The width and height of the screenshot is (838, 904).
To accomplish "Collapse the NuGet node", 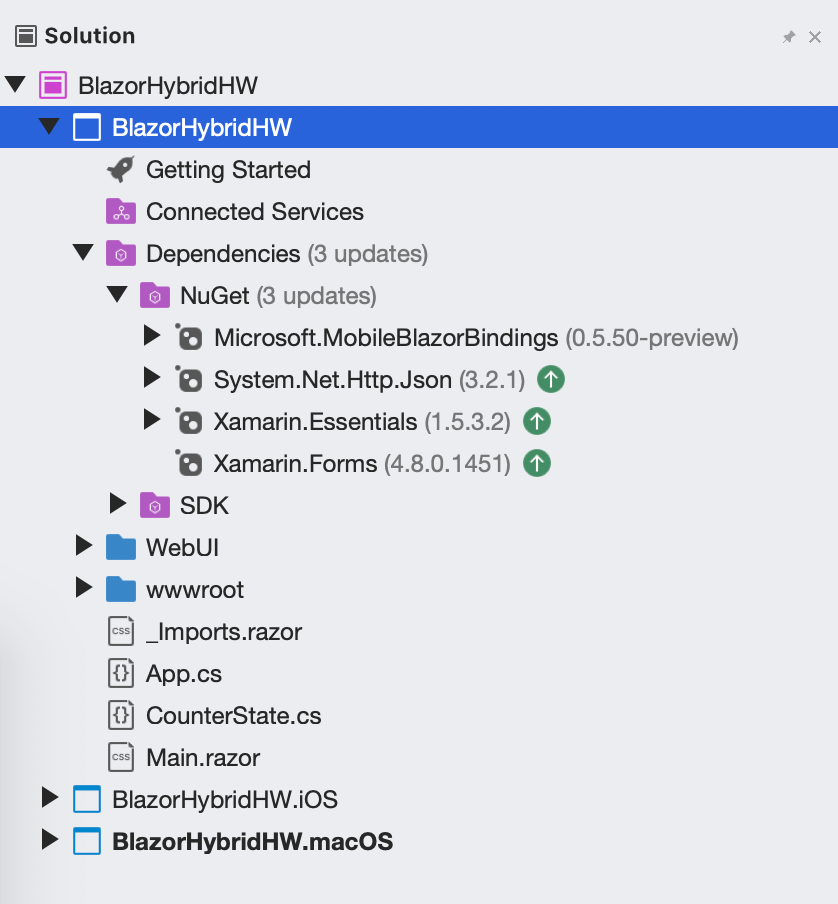I will (x=118, y=295).
